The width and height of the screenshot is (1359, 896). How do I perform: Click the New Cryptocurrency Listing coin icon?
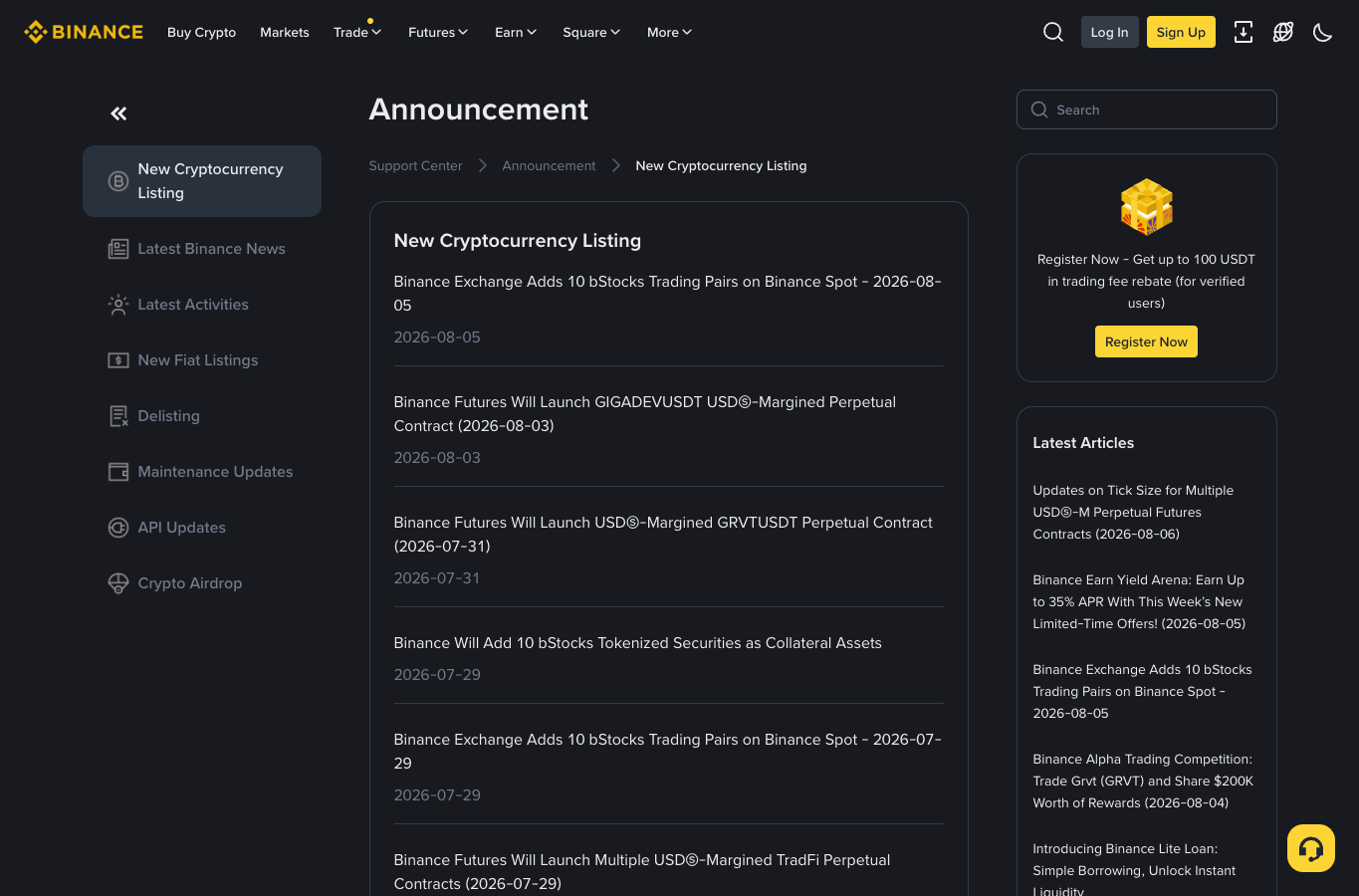[x=118, y=181]
